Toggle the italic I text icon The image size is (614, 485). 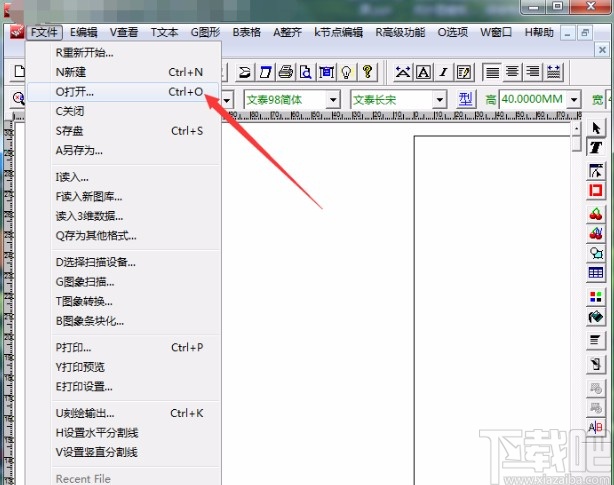(x=444, y=72)
